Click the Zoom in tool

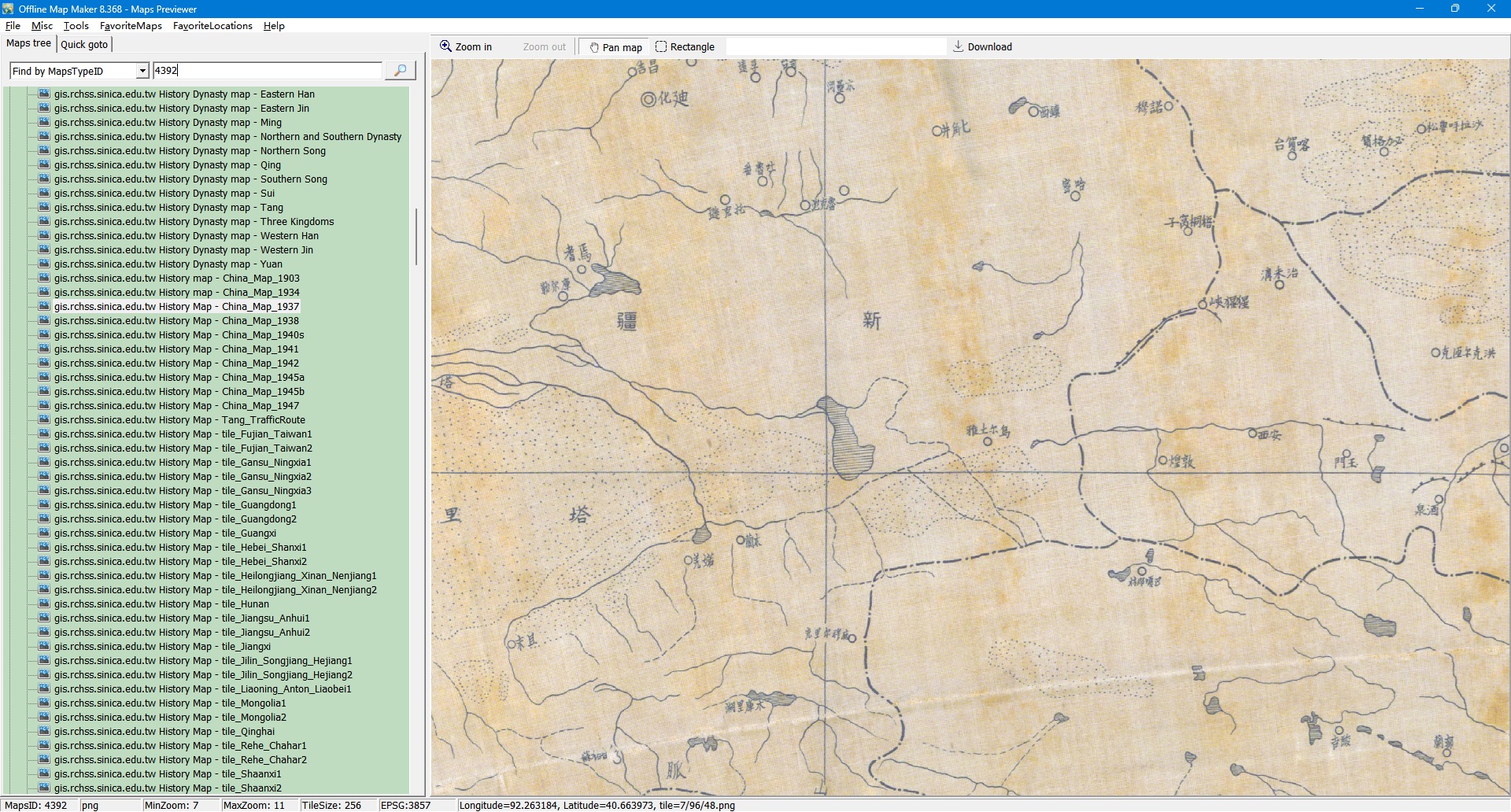coord(466,47)
